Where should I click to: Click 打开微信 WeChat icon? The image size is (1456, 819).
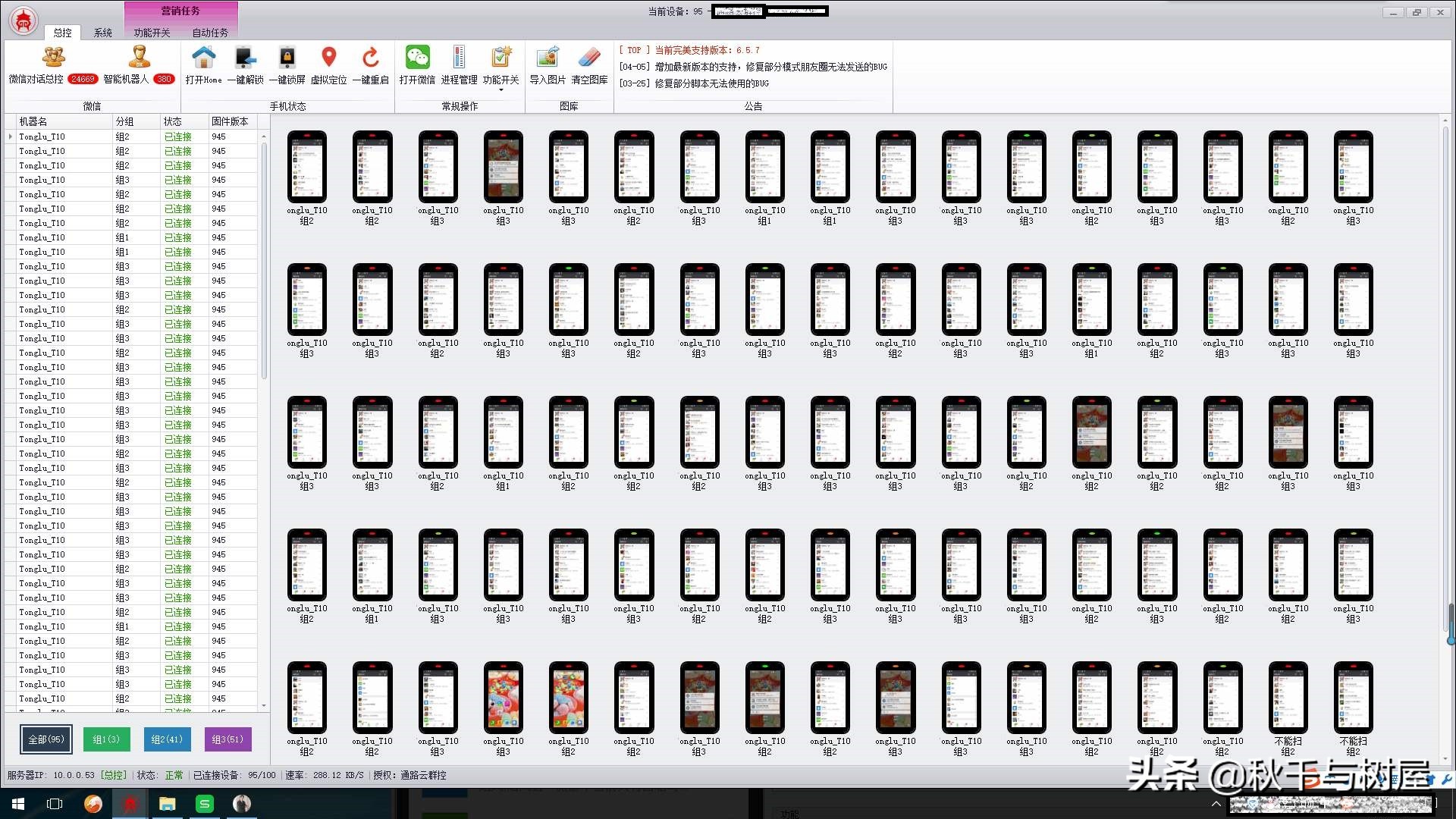pos(417,65)
